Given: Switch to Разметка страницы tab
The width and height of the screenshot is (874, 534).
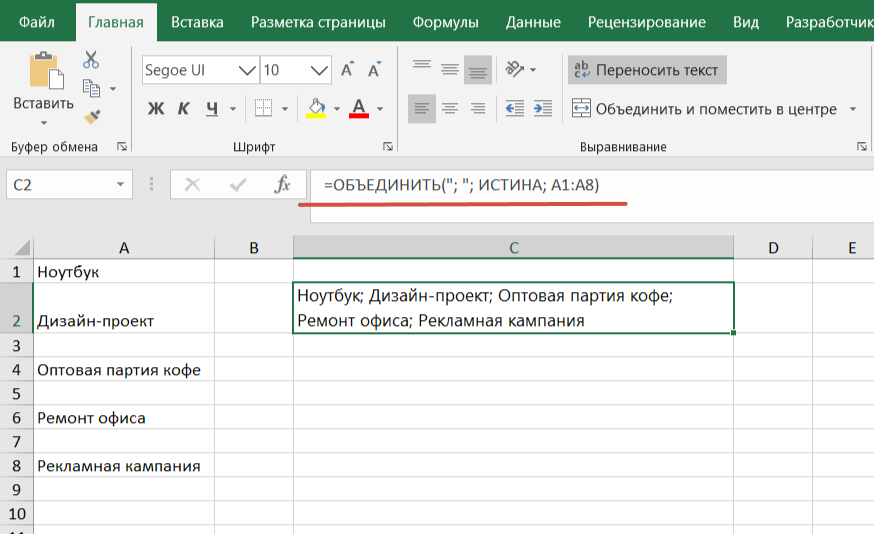Looking at the screenshot, I should [x=318, y=22].
